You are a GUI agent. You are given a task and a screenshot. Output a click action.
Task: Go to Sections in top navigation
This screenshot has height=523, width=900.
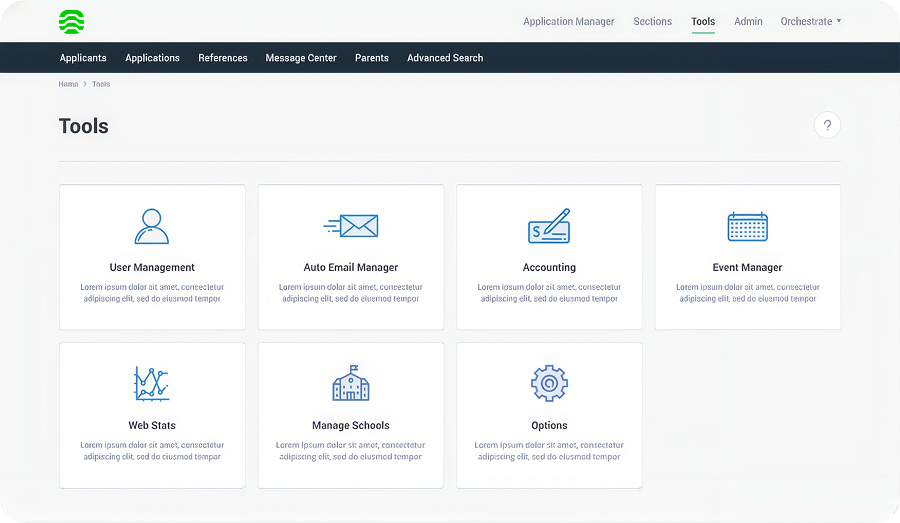click(653, 21)
